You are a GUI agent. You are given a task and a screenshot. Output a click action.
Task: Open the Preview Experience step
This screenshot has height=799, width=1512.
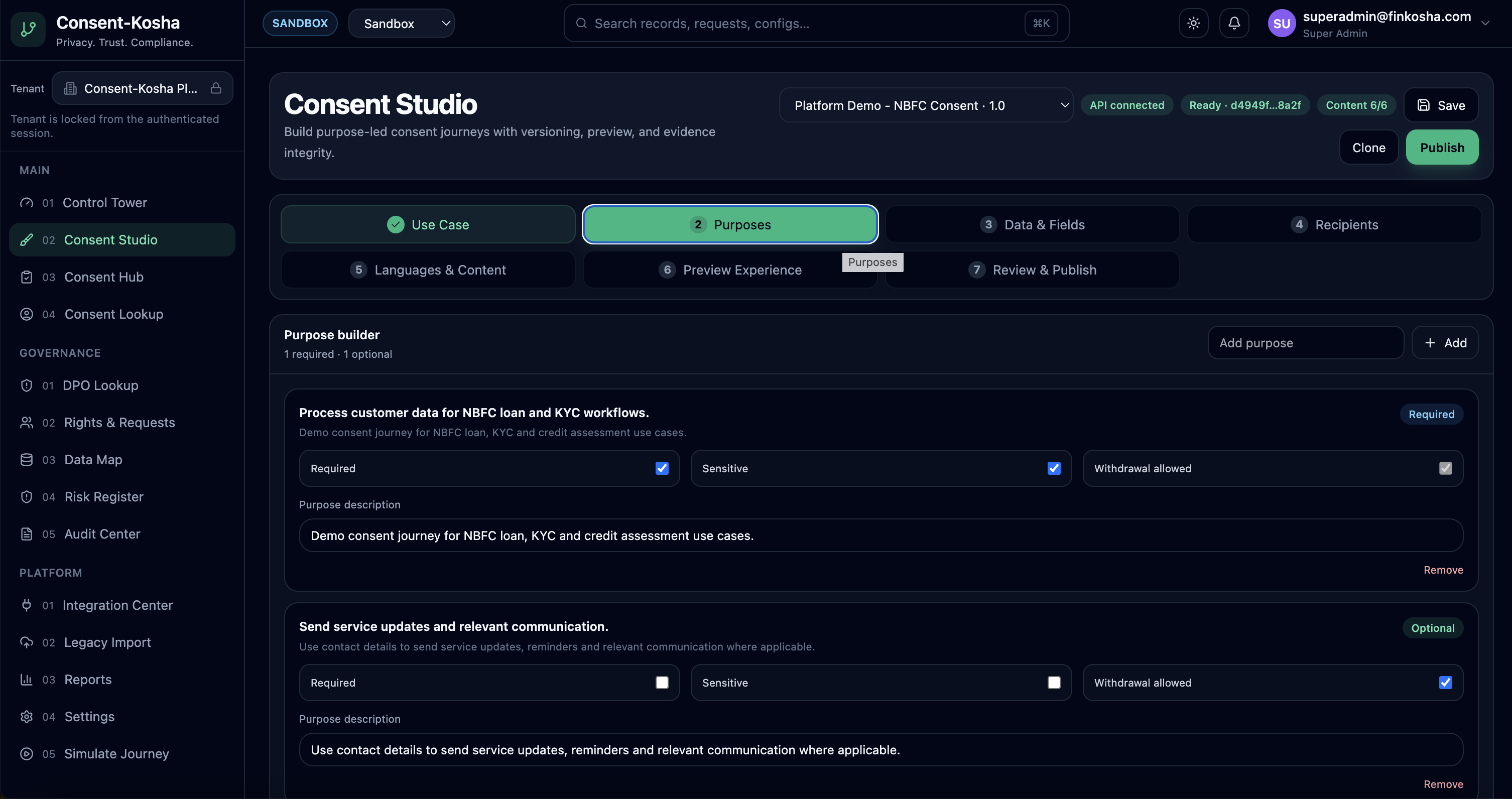730,270
